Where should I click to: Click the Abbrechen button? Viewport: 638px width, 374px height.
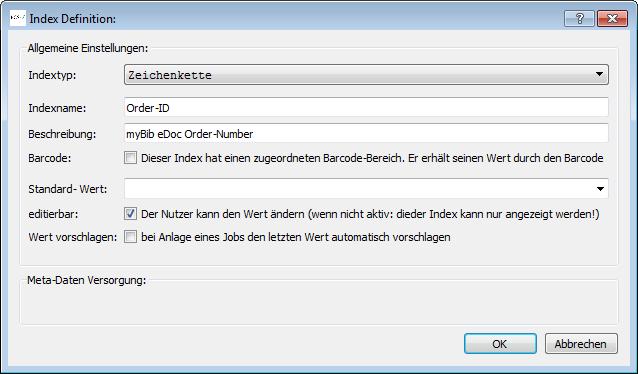pyautogui.click(x=581, y=344)
